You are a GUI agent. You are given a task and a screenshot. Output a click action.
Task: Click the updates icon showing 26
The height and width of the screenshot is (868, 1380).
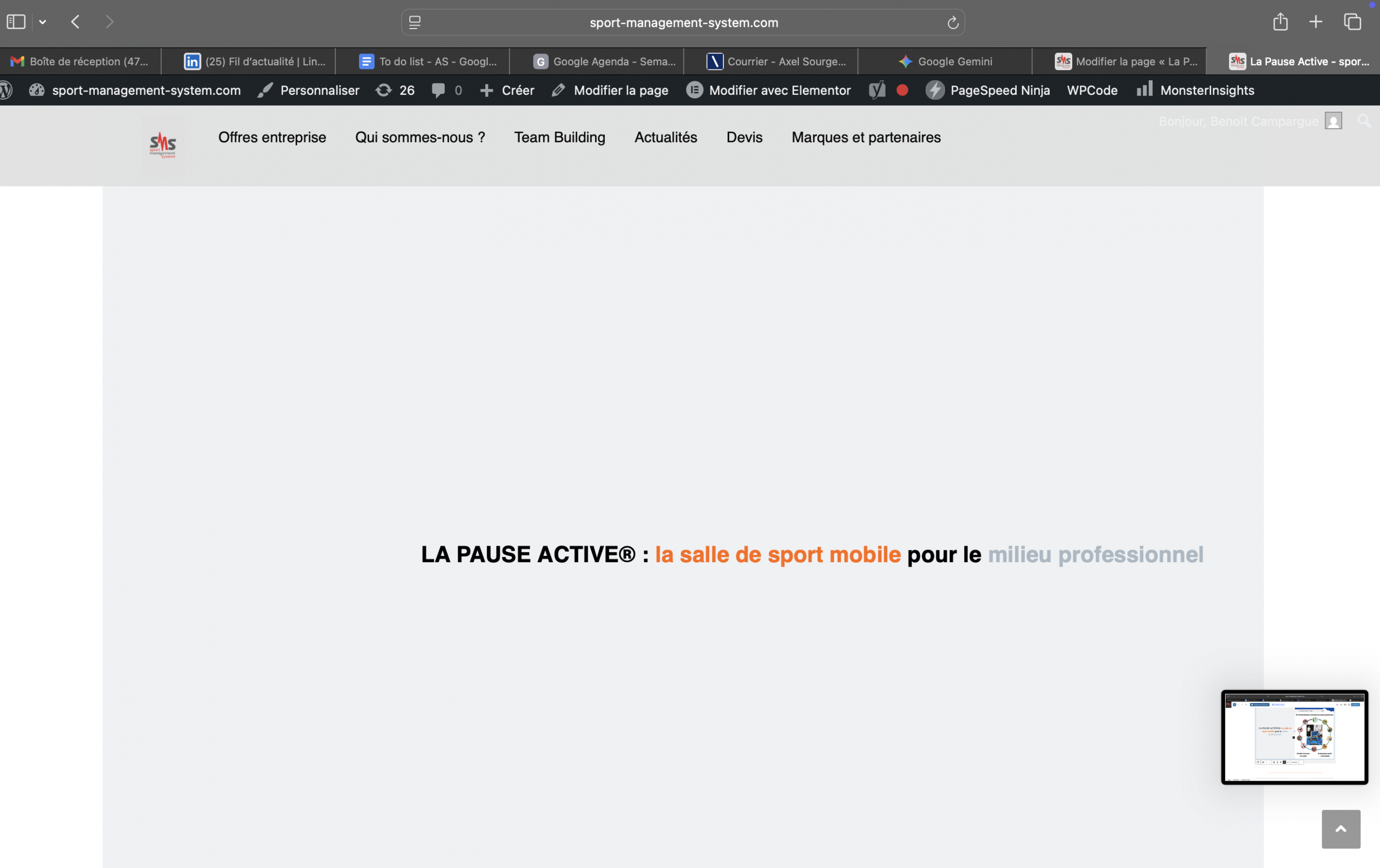395,90
